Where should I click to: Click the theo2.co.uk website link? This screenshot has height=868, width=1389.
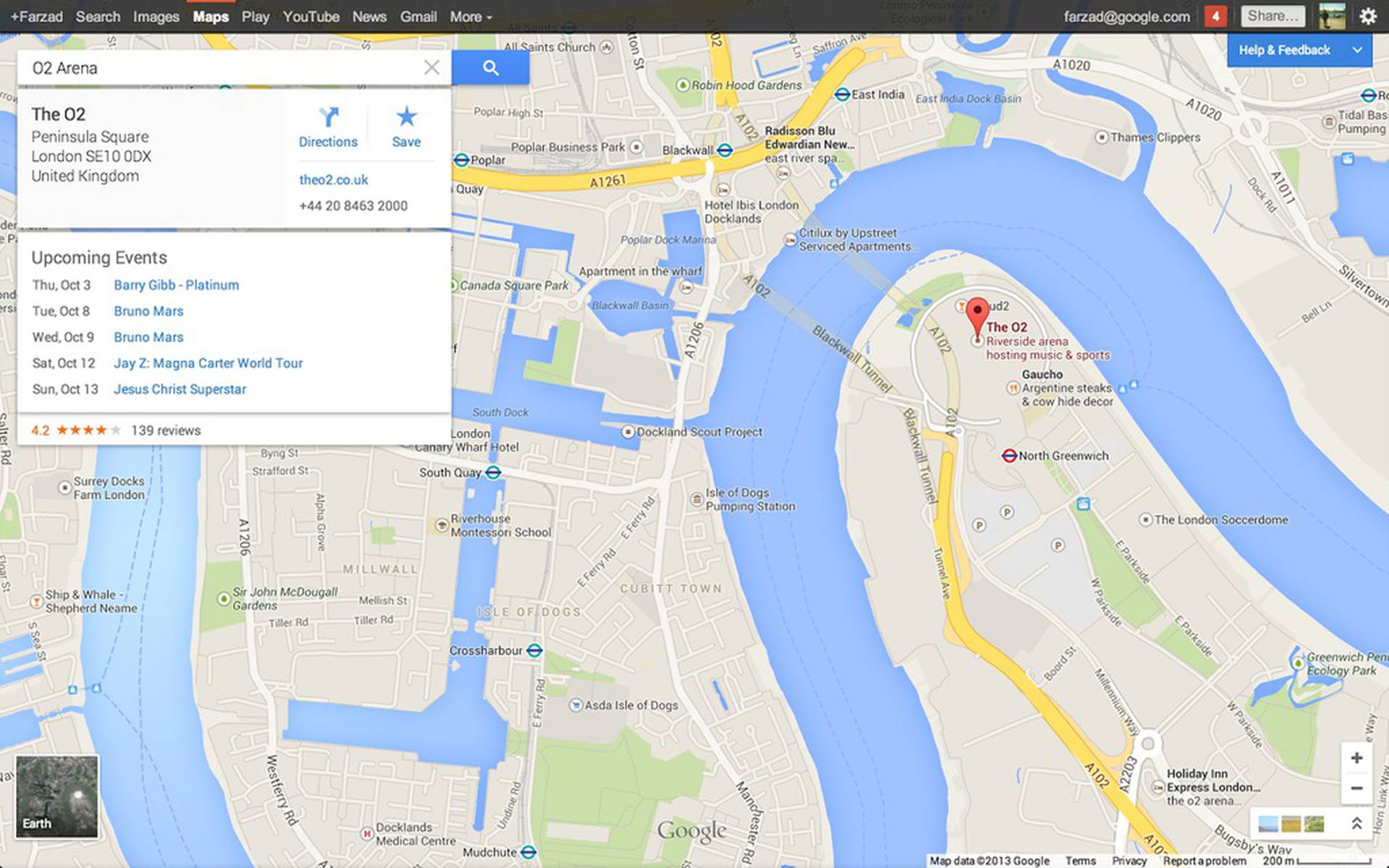[x=334, y=179]
